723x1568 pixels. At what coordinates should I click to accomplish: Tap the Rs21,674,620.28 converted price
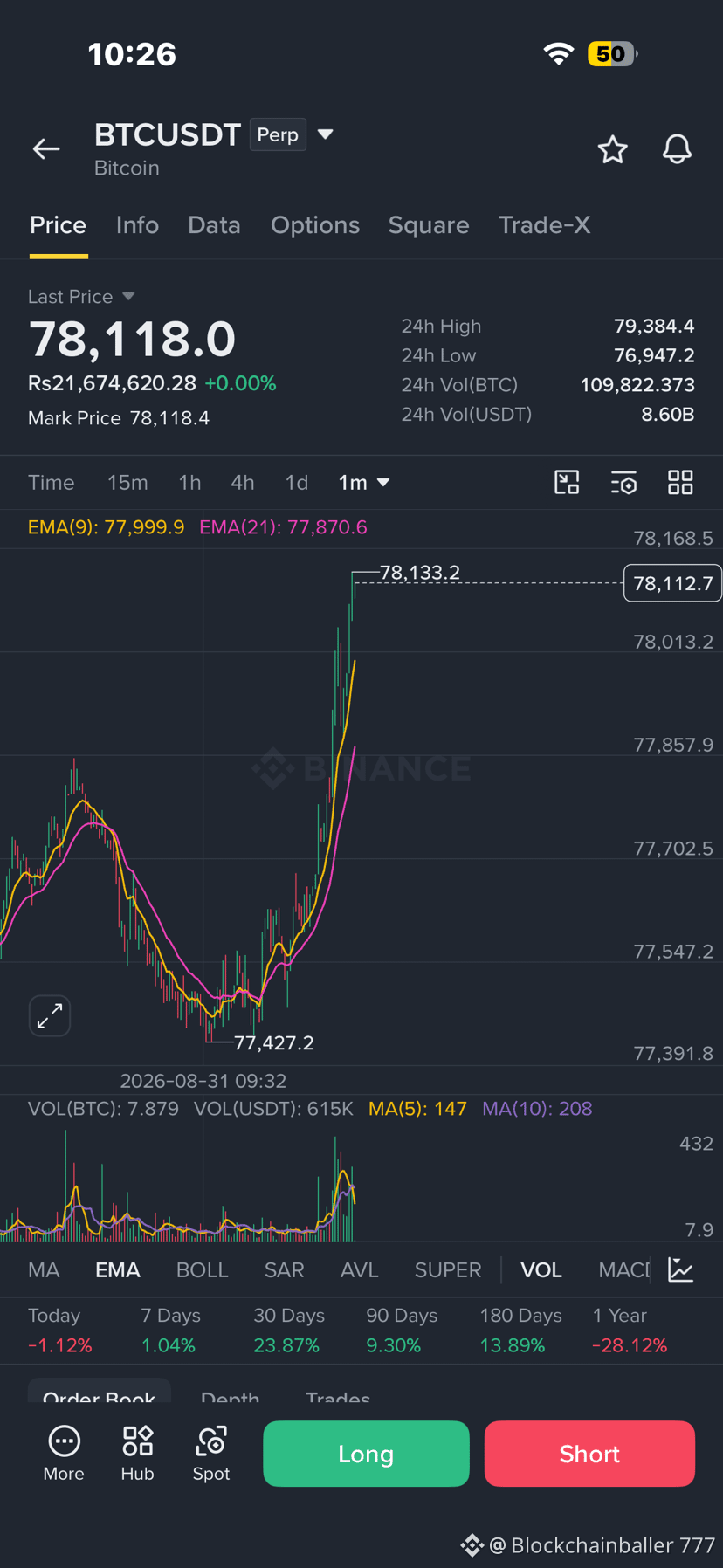pyautogui.click(x=112, y=383)
